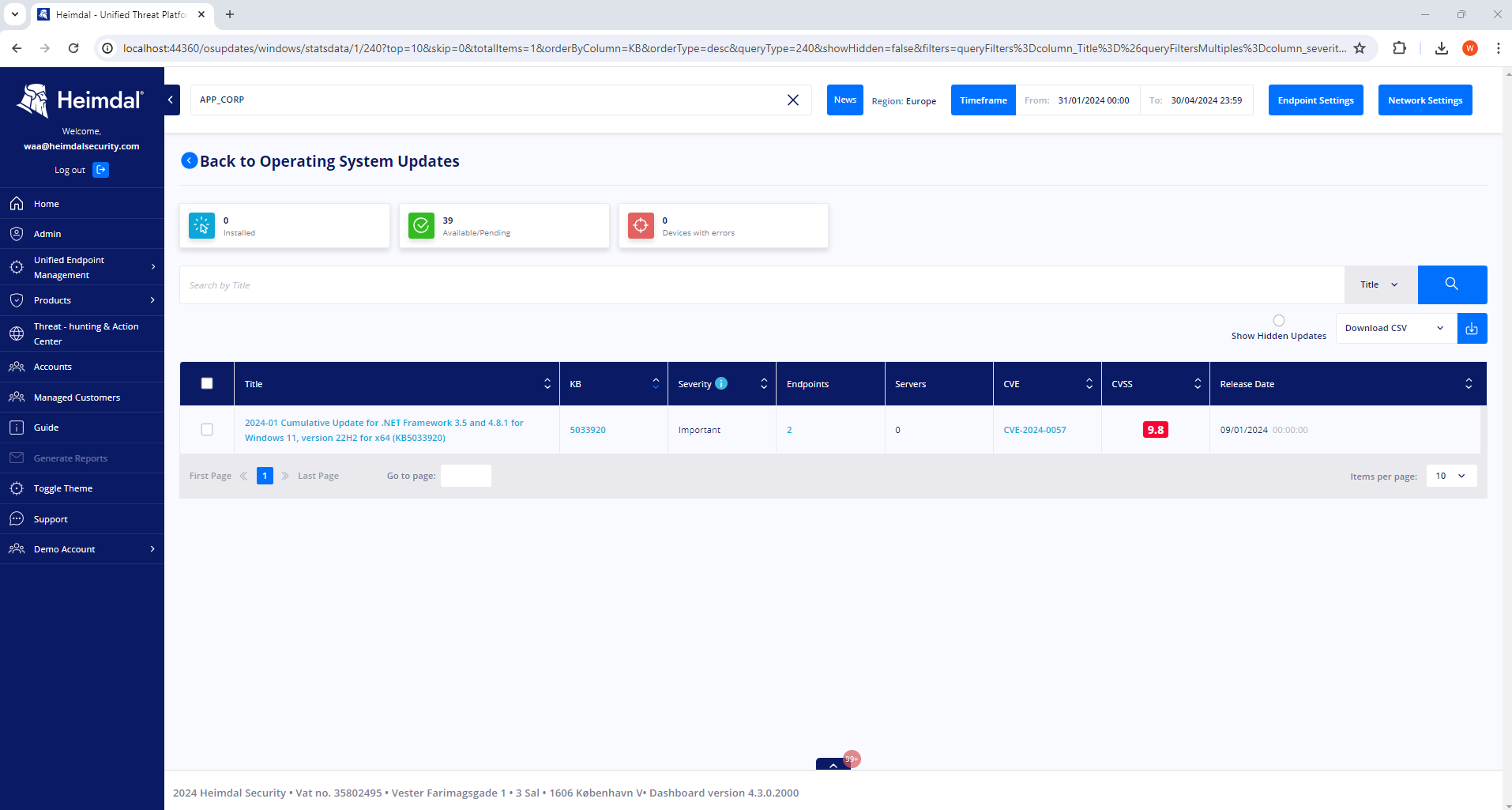Click the Products shield icon
This screenshot has height=810, width=1512.
17,300
